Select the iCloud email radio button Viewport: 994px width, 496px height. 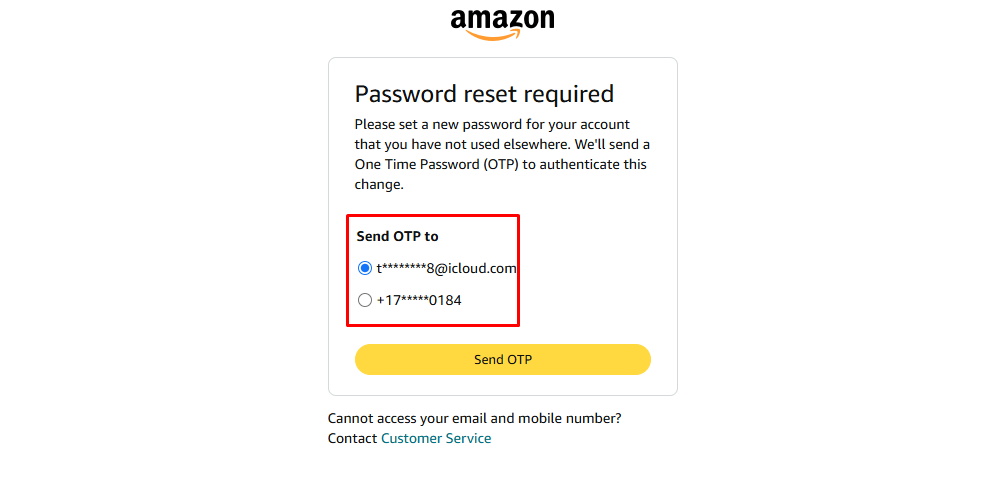coord(365,268)
